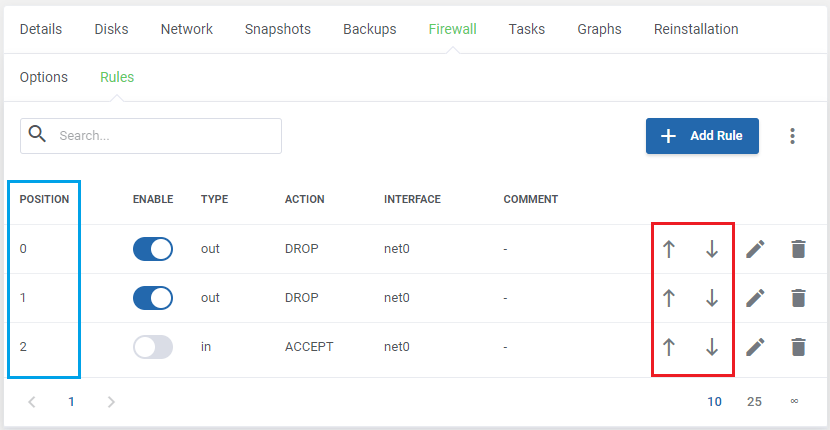
Task: Open the Backups tab
Action: tap(369, 29)
